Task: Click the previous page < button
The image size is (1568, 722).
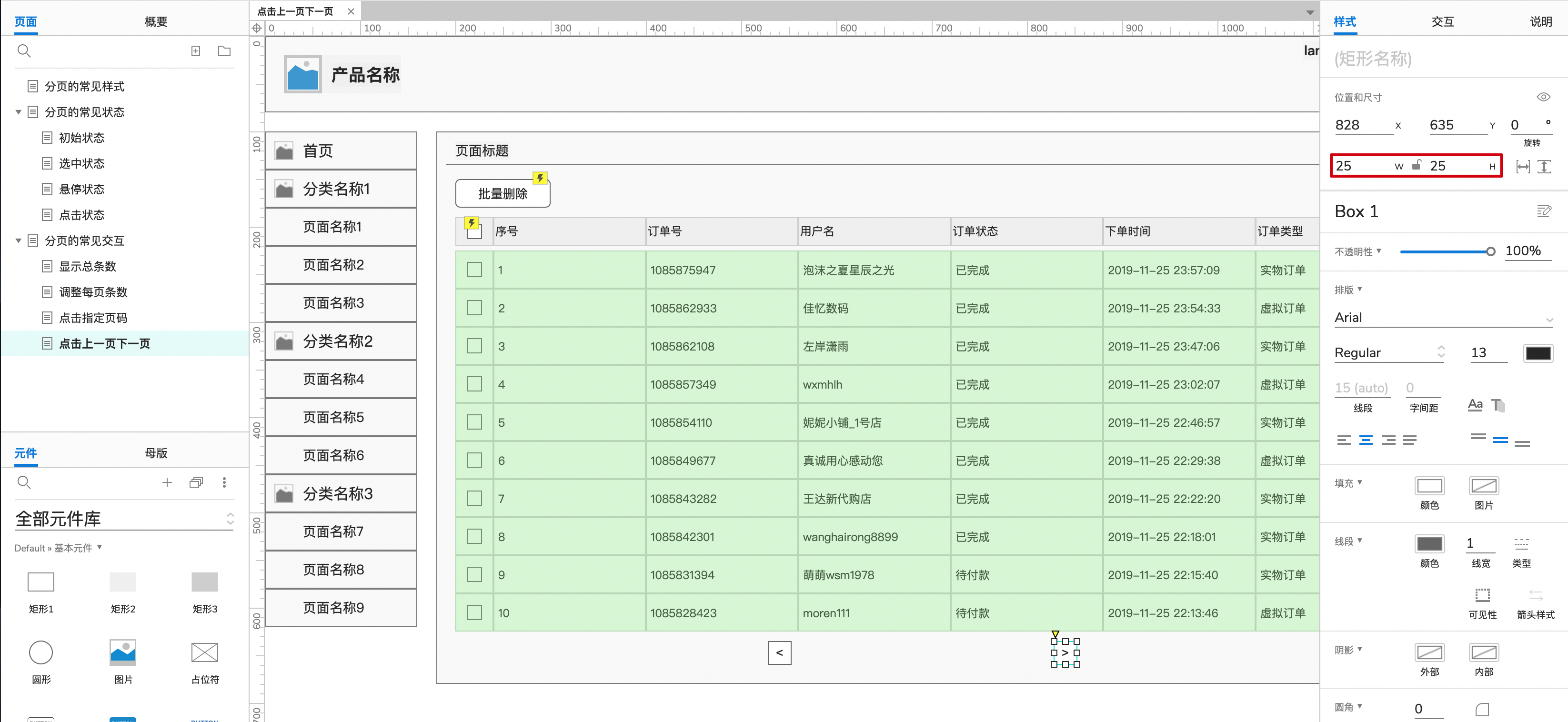Action: click(779, 652)
